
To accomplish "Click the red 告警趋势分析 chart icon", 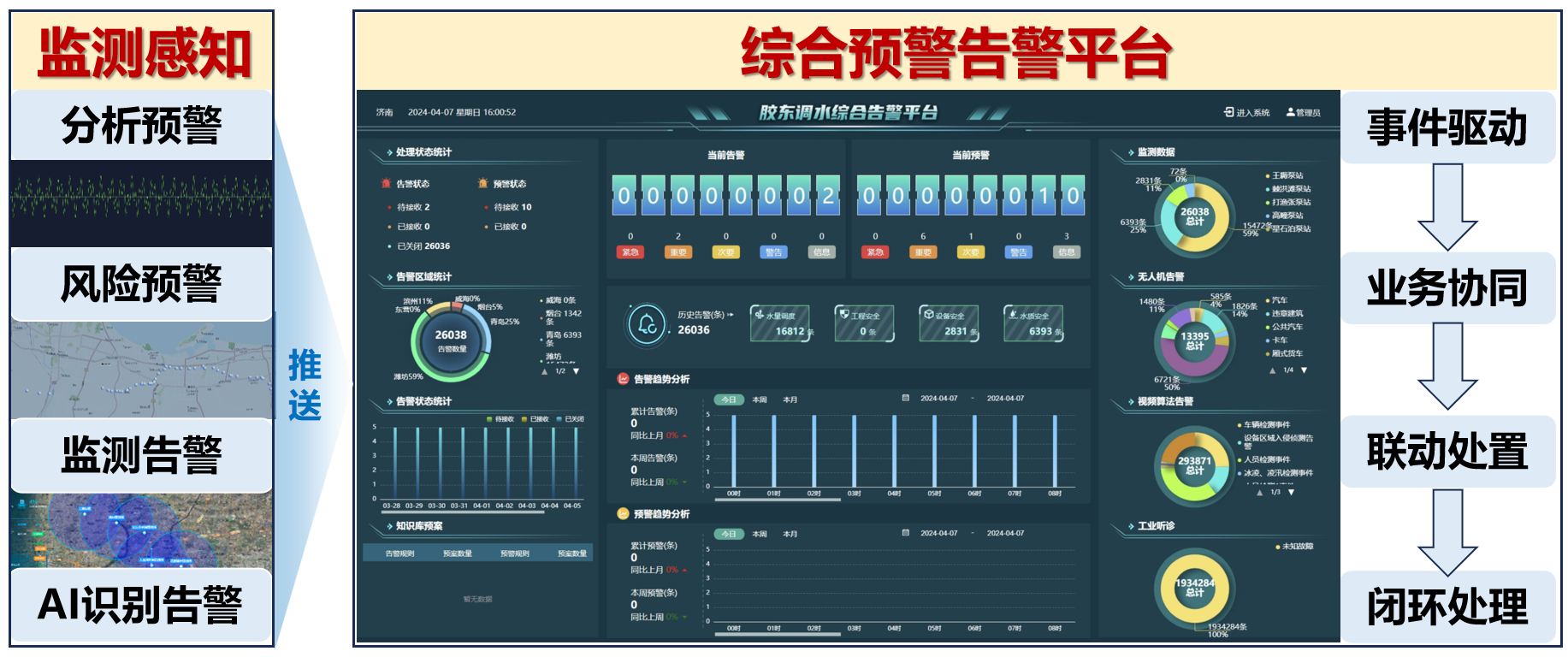I will (624, 379).
